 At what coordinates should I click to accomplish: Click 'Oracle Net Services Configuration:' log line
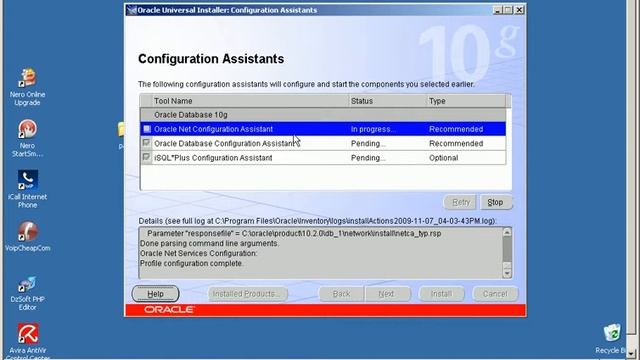tap(198, 253)
